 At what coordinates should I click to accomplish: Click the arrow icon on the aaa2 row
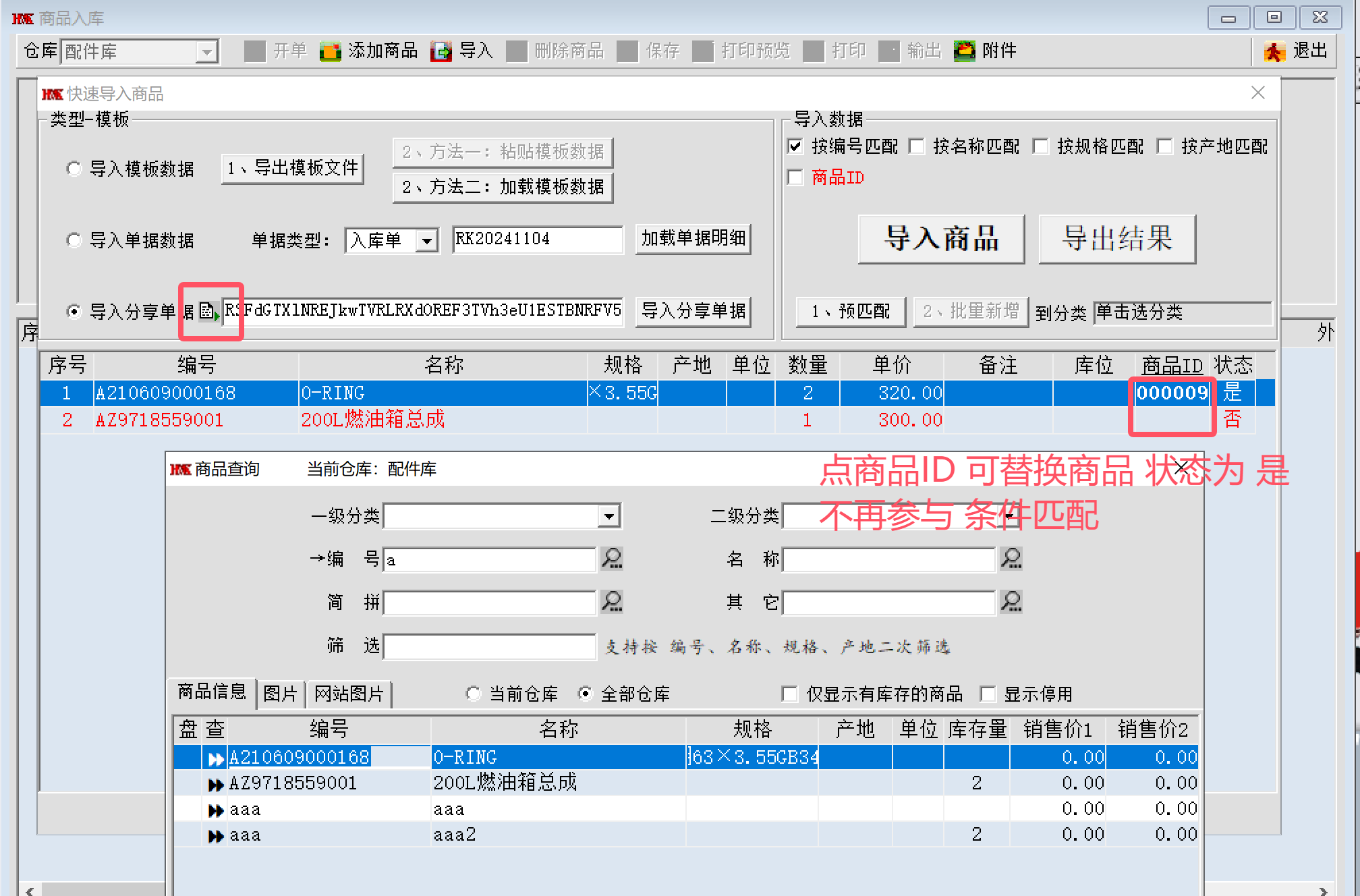click(216, 836)
